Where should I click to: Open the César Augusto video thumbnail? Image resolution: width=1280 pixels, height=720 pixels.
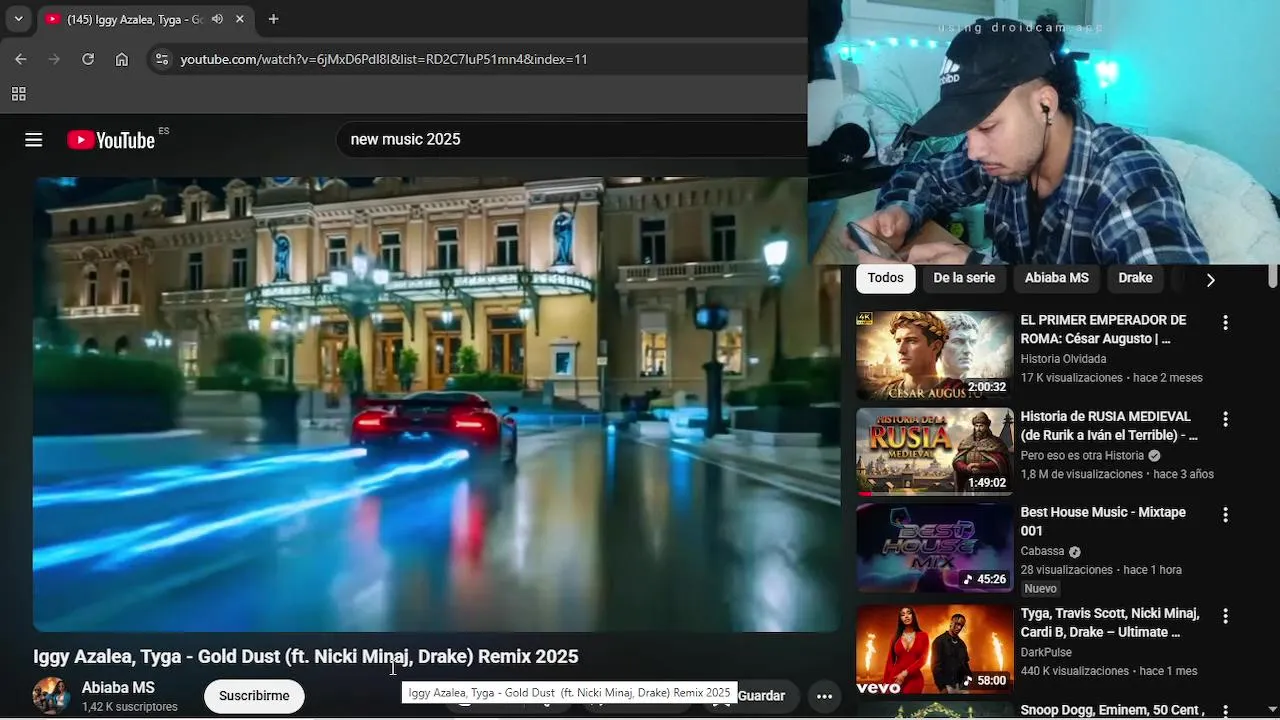[934, 355]
